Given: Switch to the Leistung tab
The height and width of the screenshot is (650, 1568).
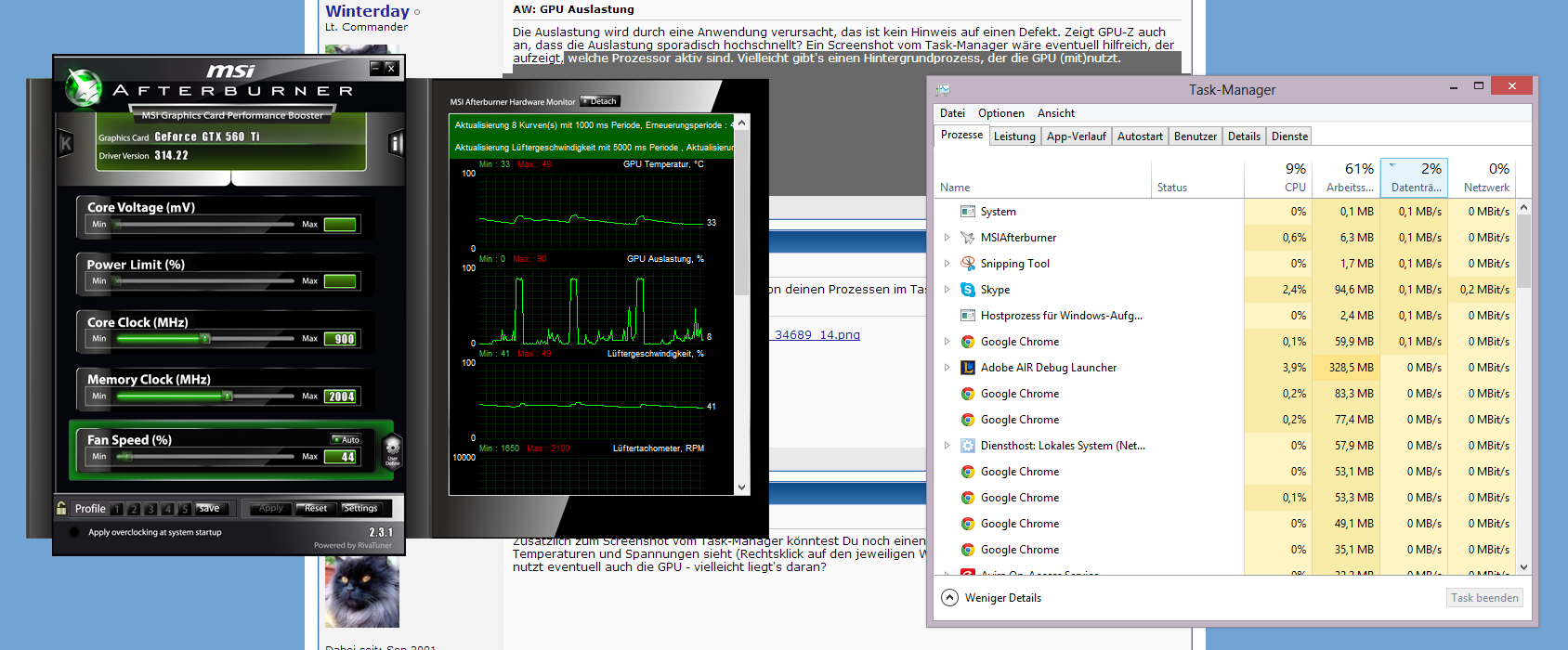Looking at the screenshot, I should 1014,136.
